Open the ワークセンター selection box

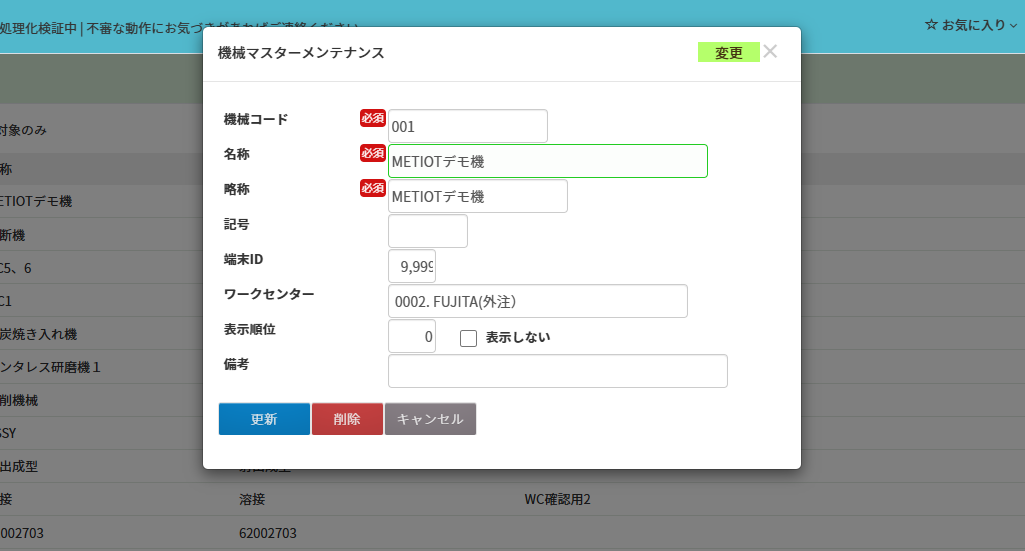[537, 301]
